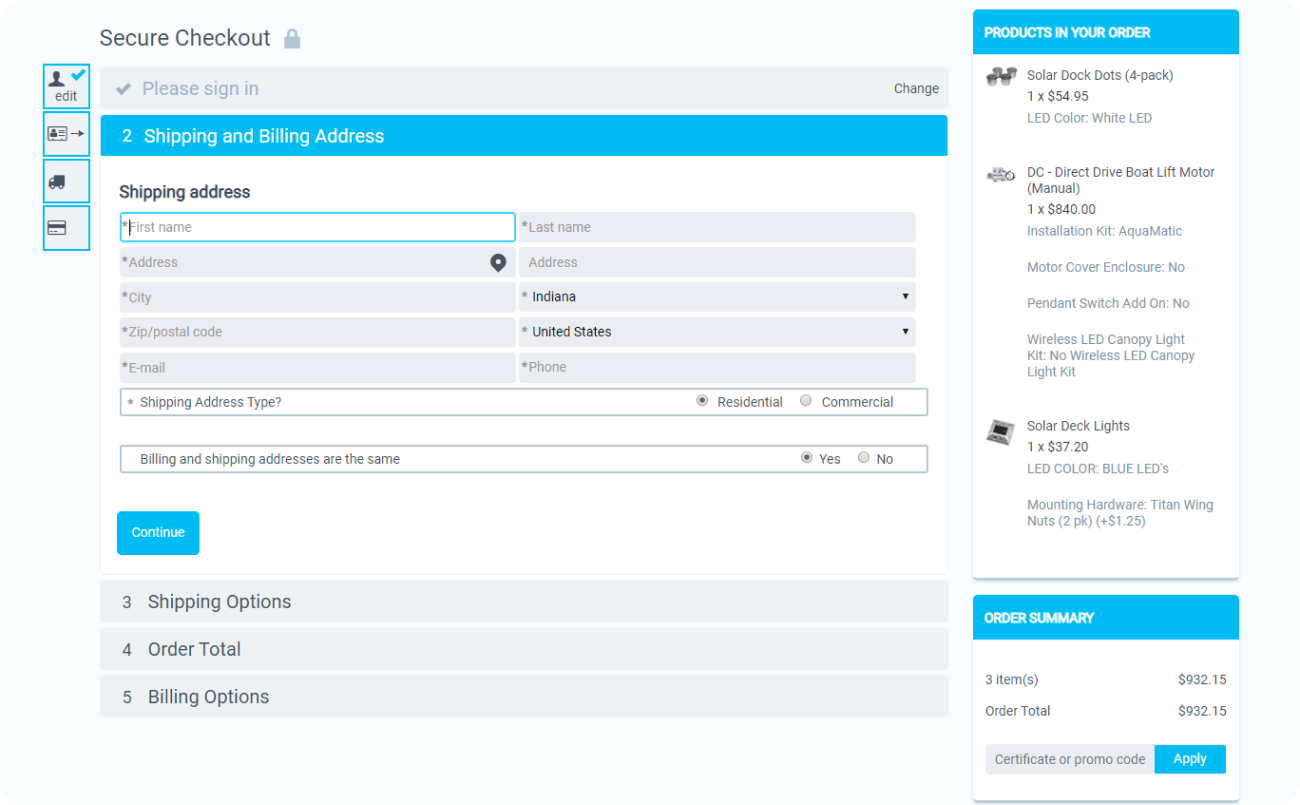Open the shipping truck step icon
The height and width of the screenshot is (805, 1300).
click(x=66, y=181)
